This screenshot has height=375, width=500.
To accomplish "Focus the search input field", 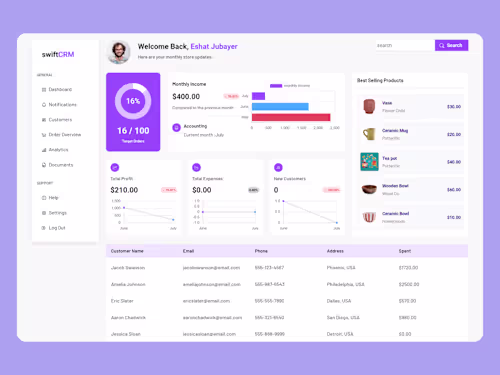I will pos(405,45).
